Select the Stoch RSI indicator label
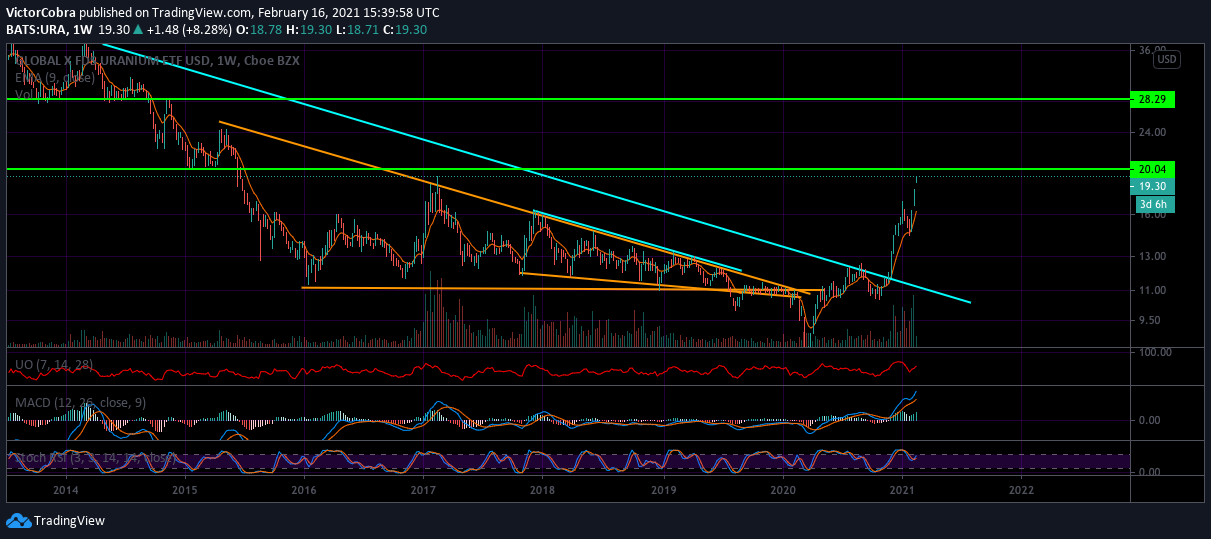Viewport: 1211px width, 539px height. (94, 459)
